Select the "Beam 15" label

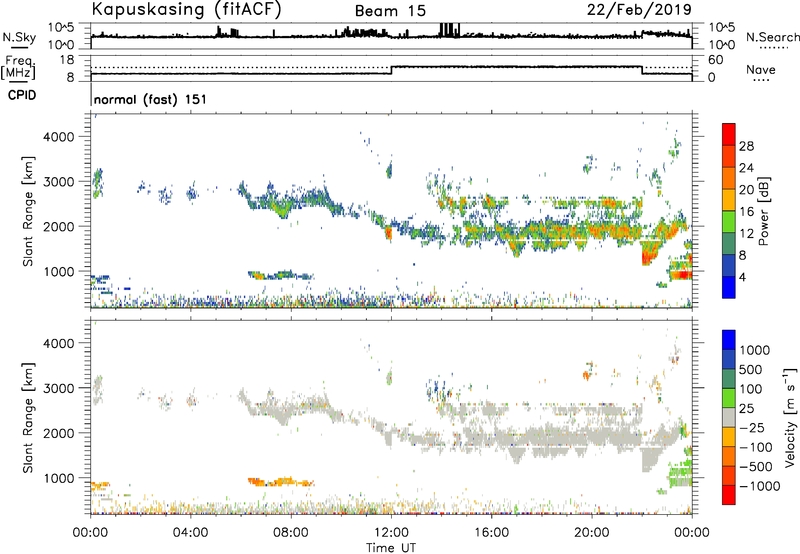point(390,11)
